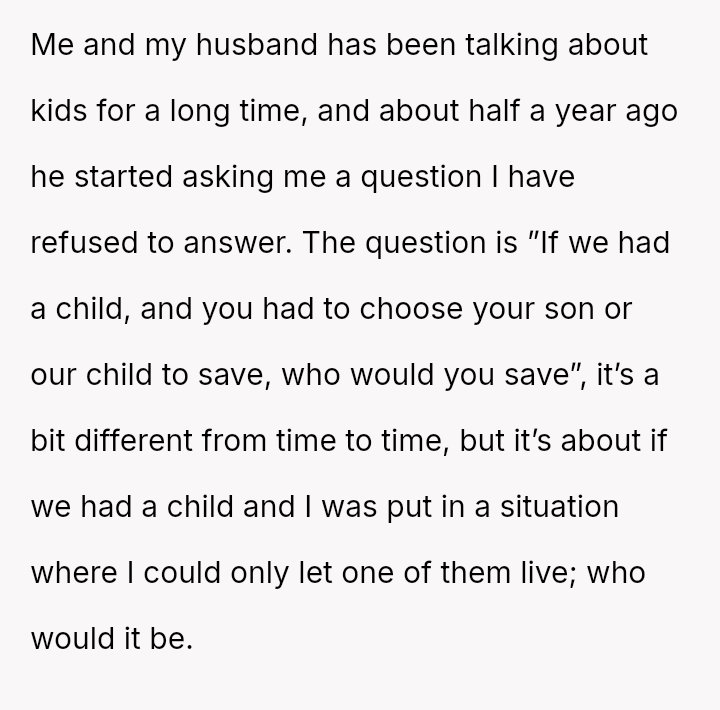This screenshot has width=720, height=710.
Task: Select the word "asking" in the text
Action: click(231, 177)
